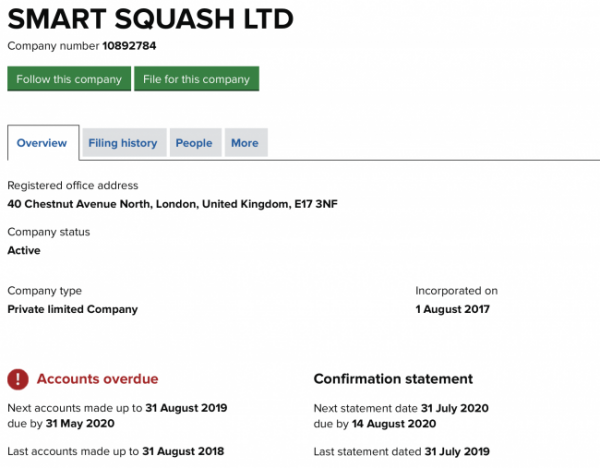Open the More tab
The width and height of the screenshot is (600, 468).
pyautogui.click(x=245, y=143)
